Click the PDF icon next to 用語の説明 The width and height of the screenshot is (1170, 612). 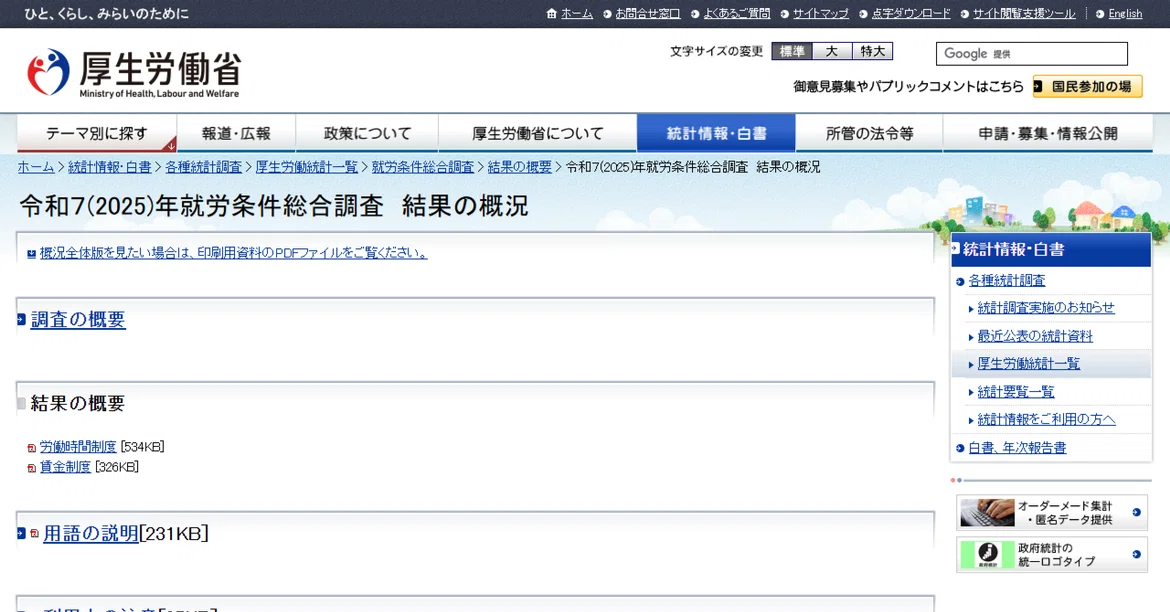pos(34,533)
